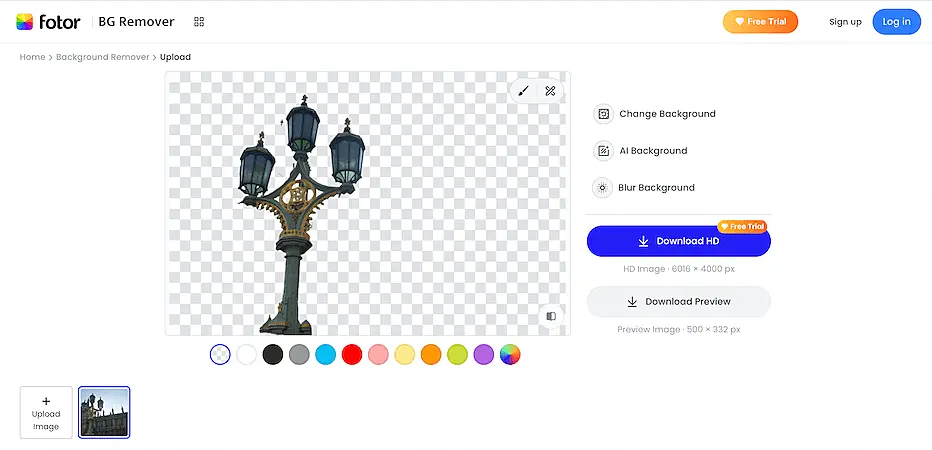Click the Upload breadcrumb item

click(x=175, y=57)
